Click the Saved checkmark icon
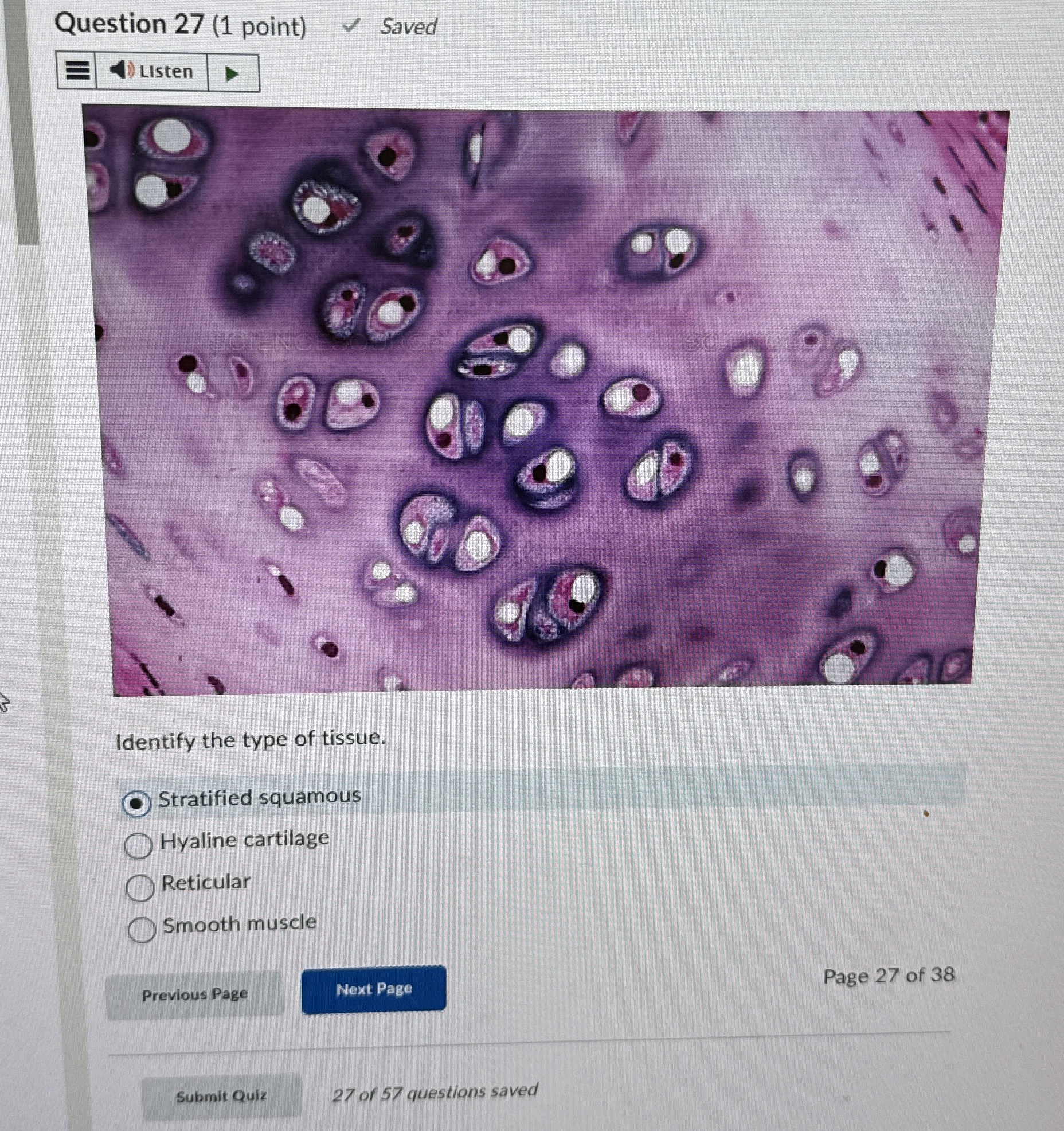 (x=351, y=25)
